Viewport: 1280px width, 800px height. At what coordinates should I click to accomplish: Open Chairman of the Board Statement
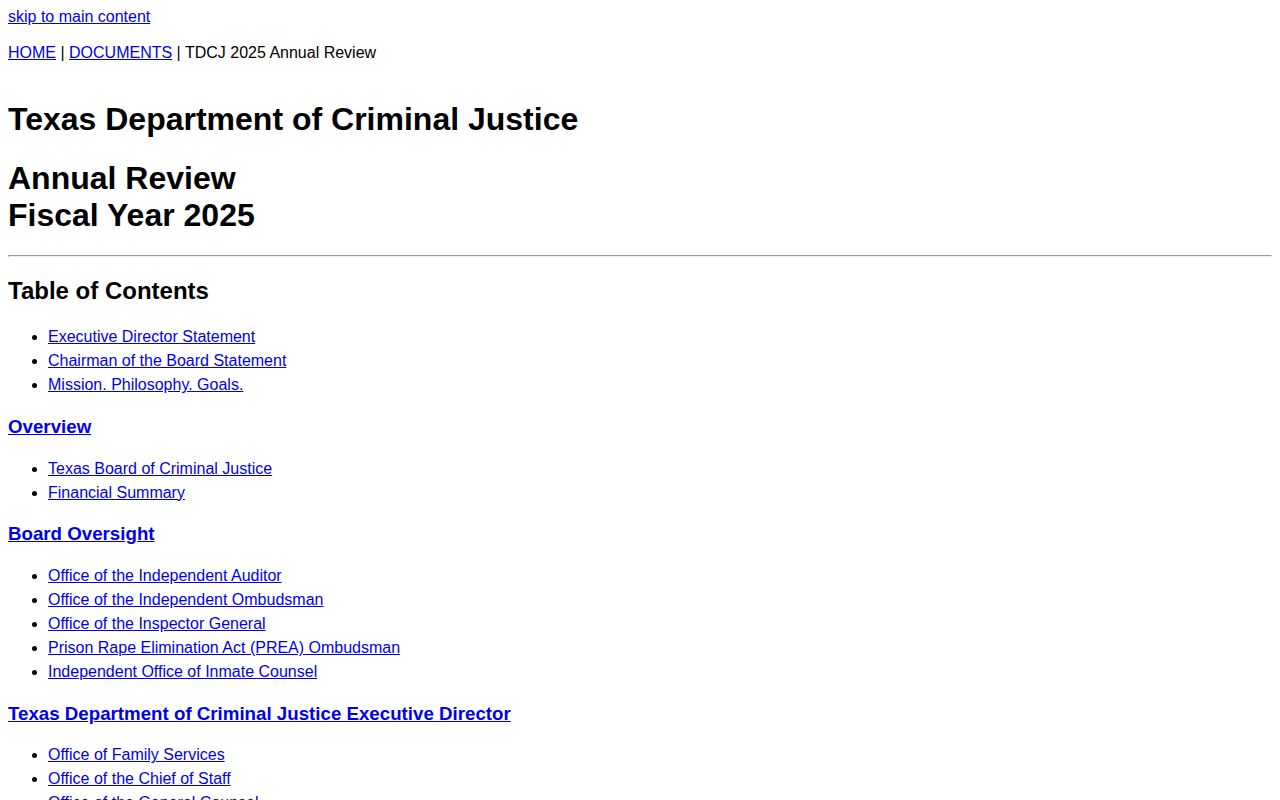pos(167,361)
